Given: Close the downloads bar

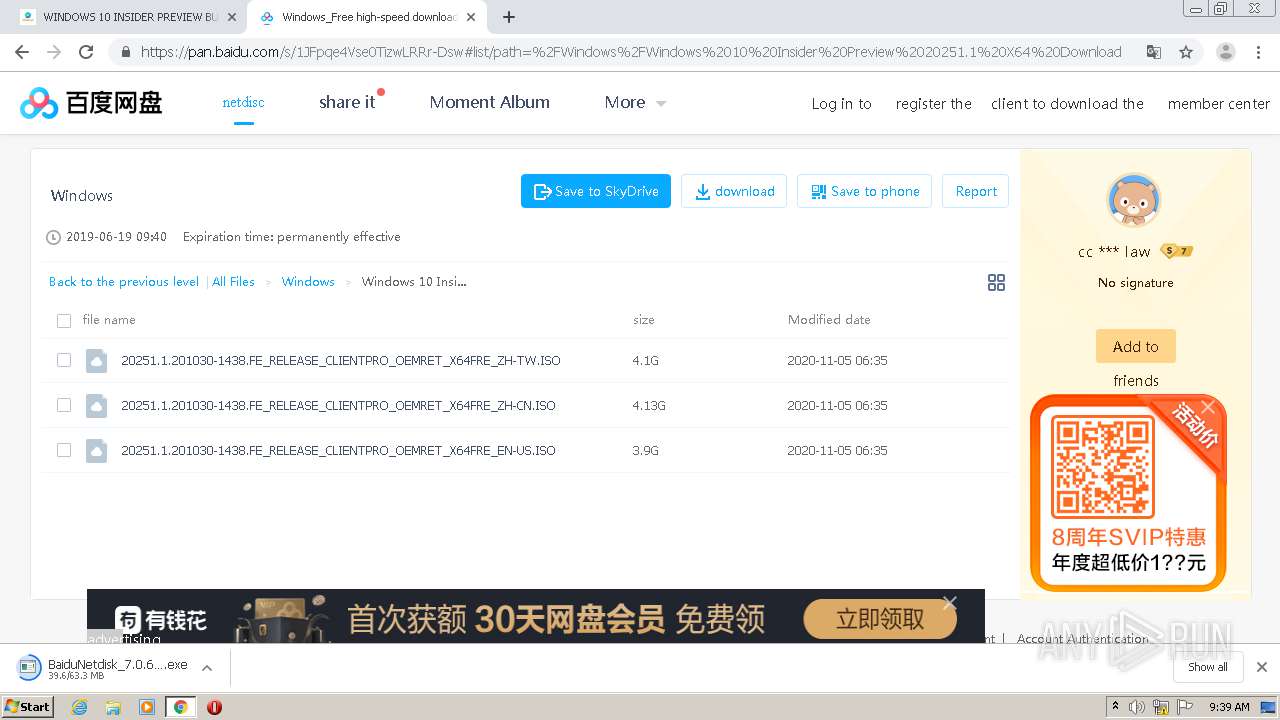Looking at the screenshot, I should [1261, 667].
